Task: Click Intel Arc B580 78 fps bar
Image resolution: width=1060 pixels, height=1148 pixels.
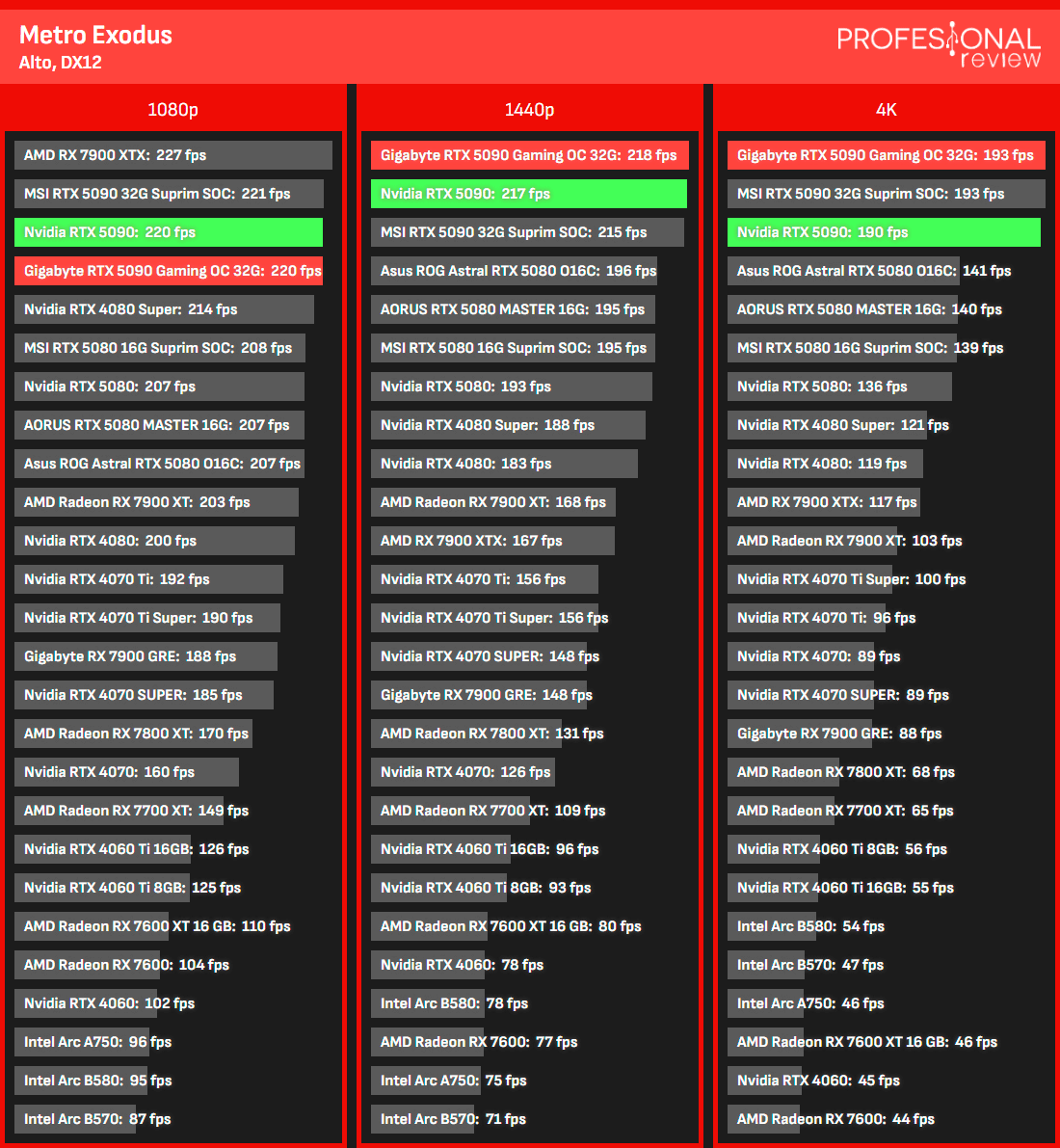Action: [x=428, y=1003]
